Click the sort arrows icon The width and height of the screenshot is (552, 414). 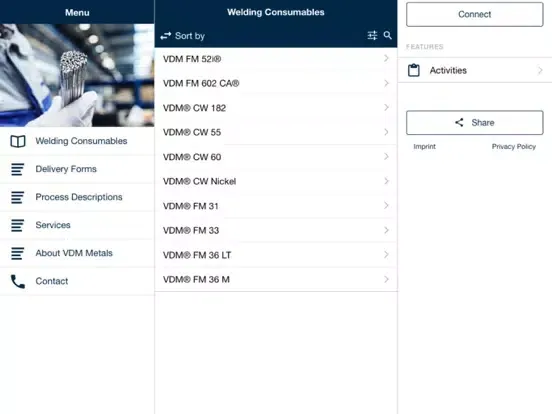click(x=165, y=36)
